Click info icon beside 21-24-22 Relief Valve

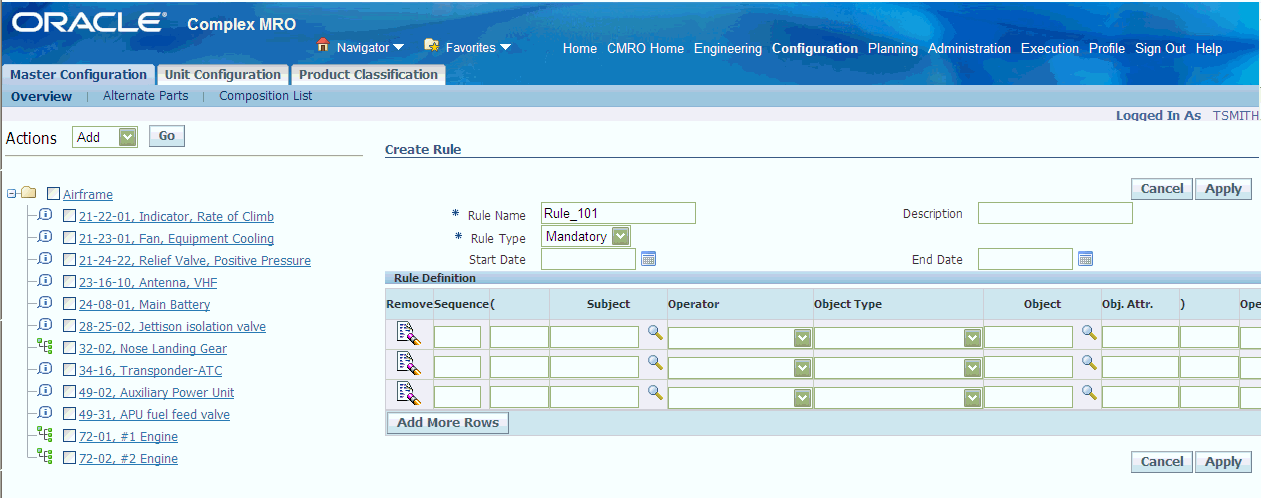coord(44,259)
